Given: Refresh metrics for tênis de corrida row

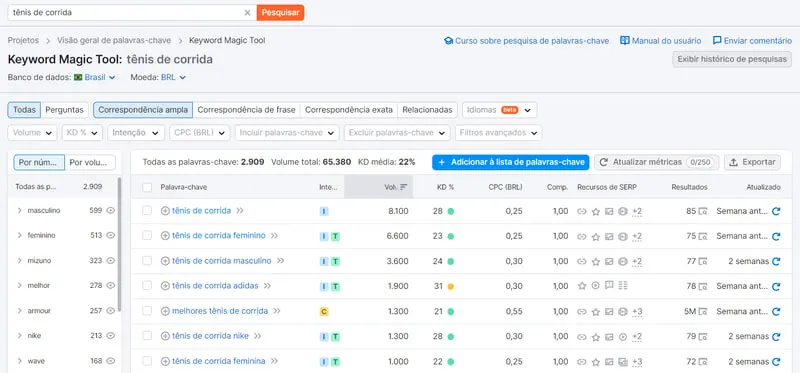Looking at the screenshot, I should (776, 211).
